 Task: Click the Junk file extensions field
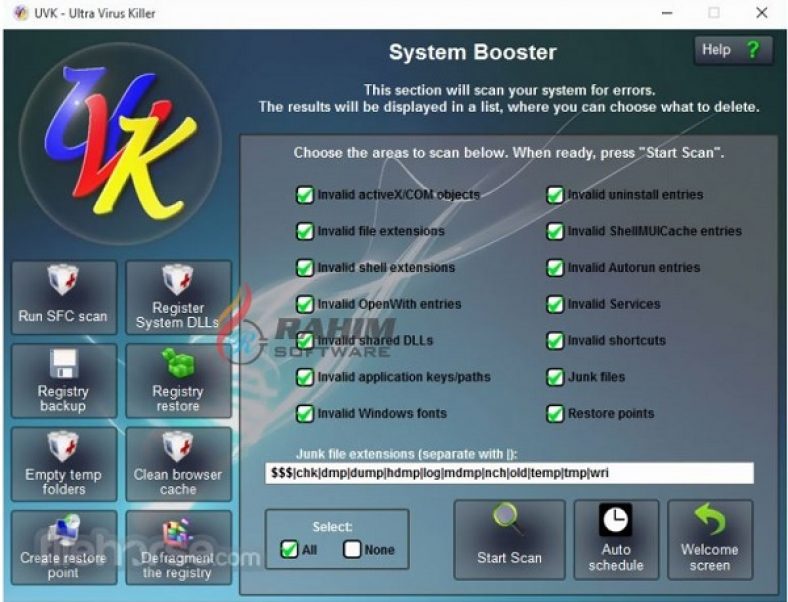pyautogui.click(x=510, y=473)
